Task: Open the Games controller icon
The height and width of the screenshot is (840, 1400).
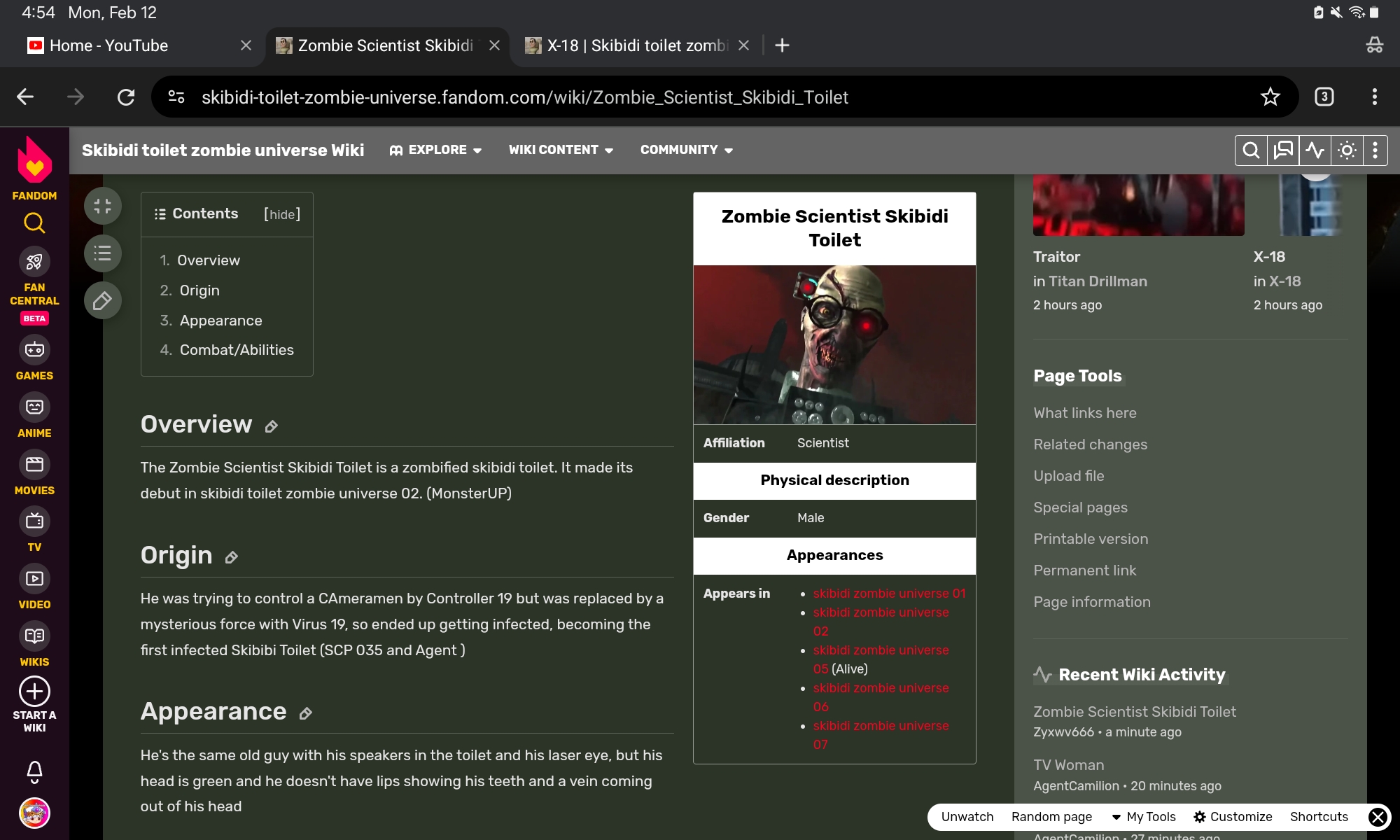Action: [34, 349]
